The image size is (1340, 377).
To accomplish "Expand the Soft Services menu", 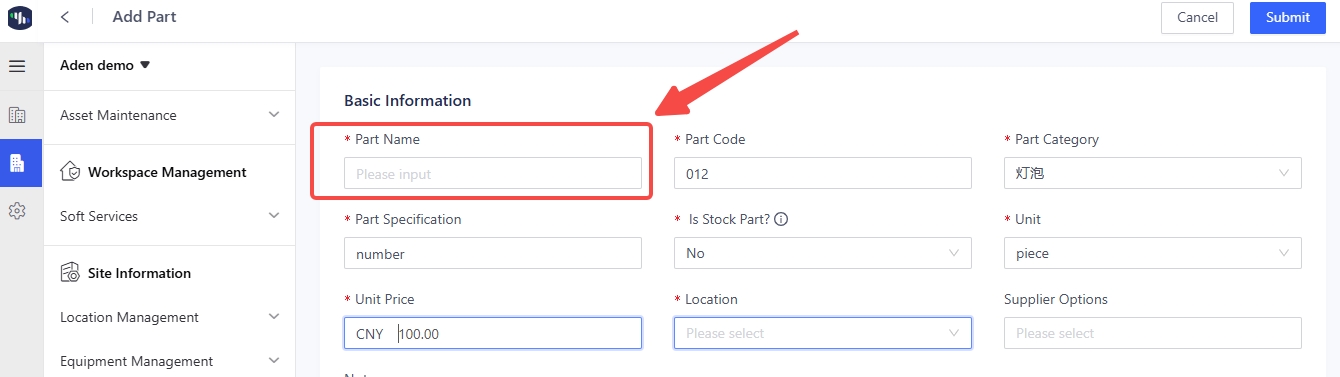I will tap(169, 216).
